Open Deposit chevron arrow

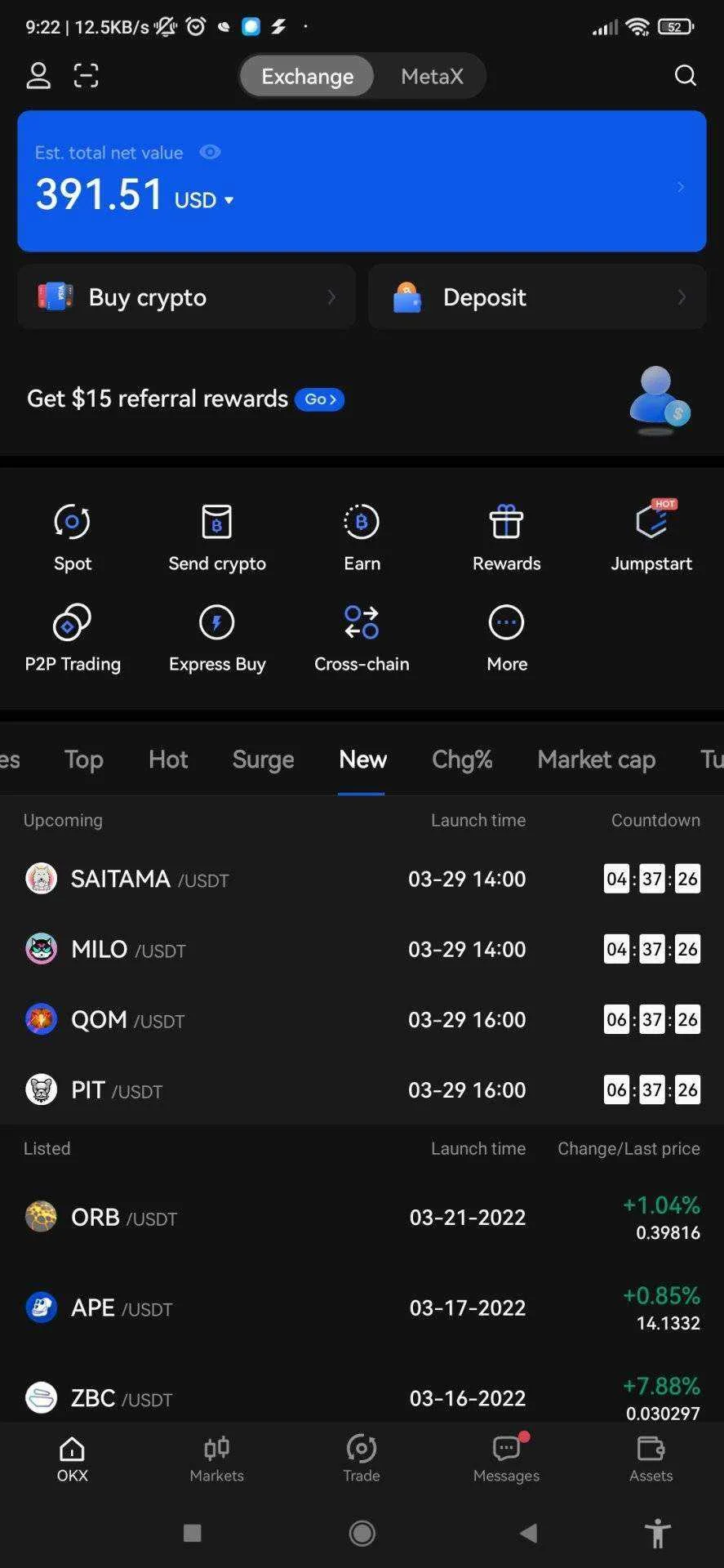click(x=682, y=297)
